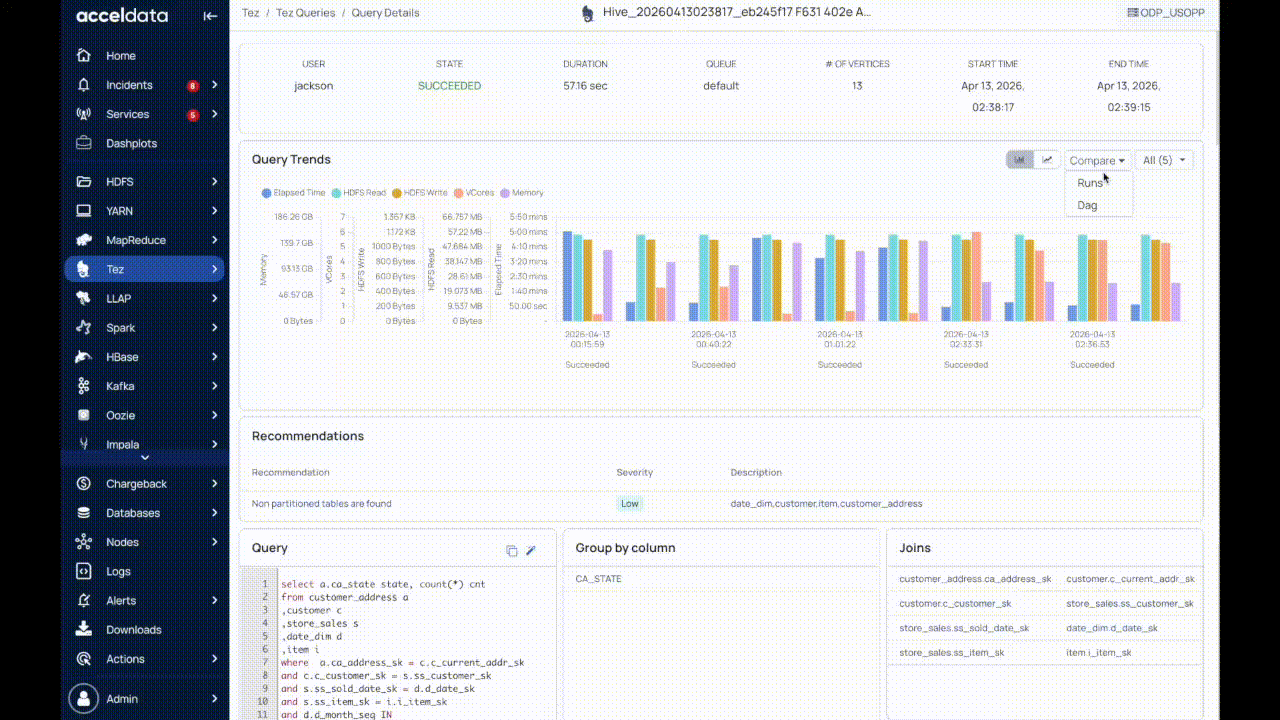The height and width of the screenshot is (720, 1280).
Task: Open Dashplots via its briefcase icon
Action: (84, 143)
